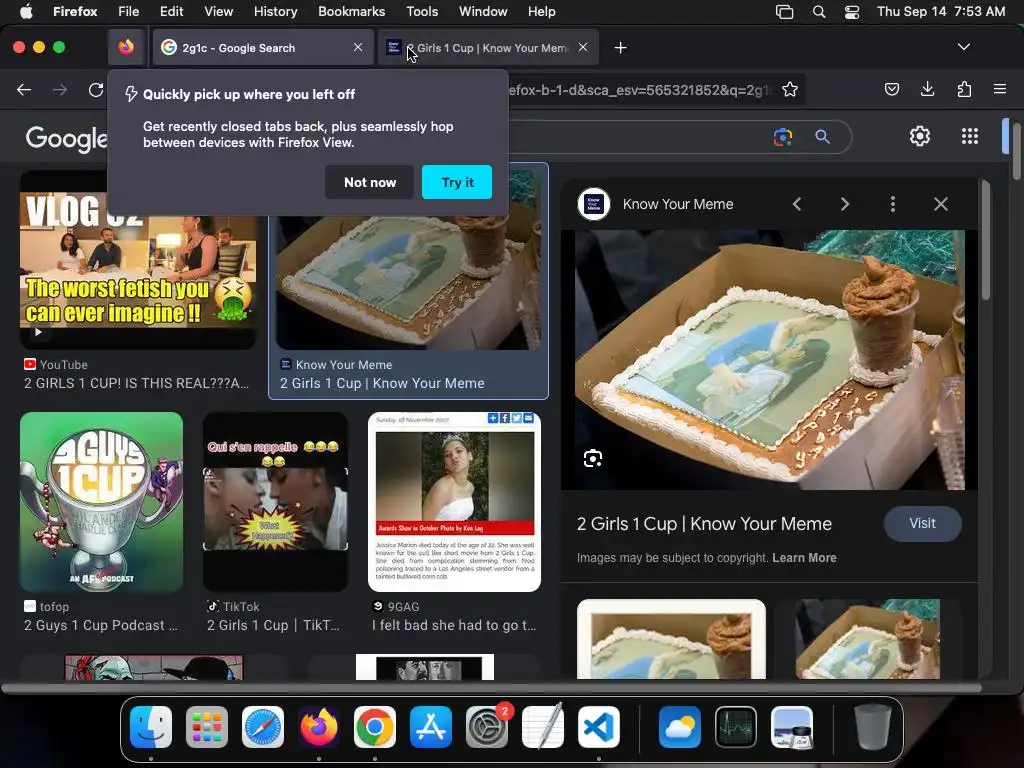Open App Store from the Dock
1024x768 pixels.
[x=430, y=727]
